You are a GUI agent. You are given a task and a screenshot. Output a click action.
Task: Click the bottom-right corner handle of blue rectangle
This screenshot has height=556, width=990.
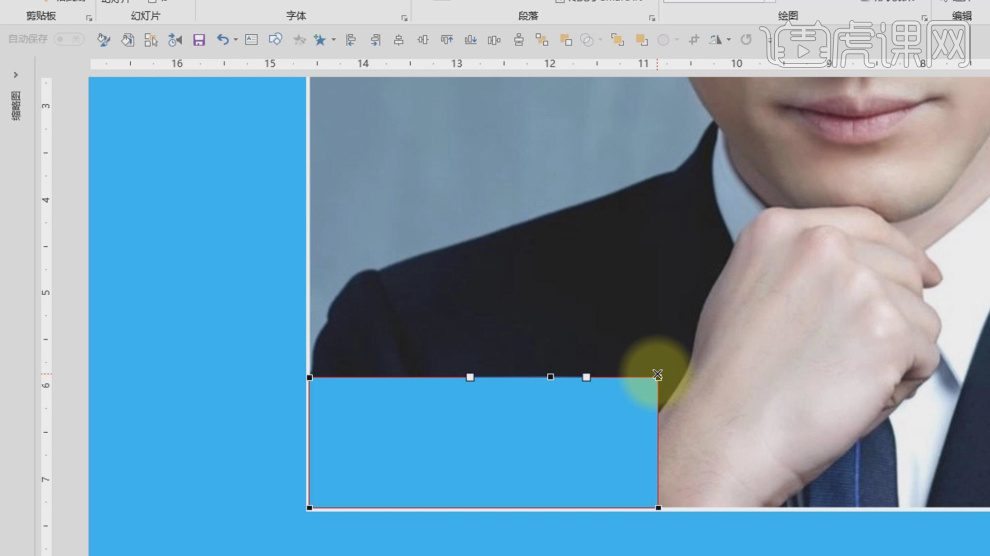[x=659, y=507]
